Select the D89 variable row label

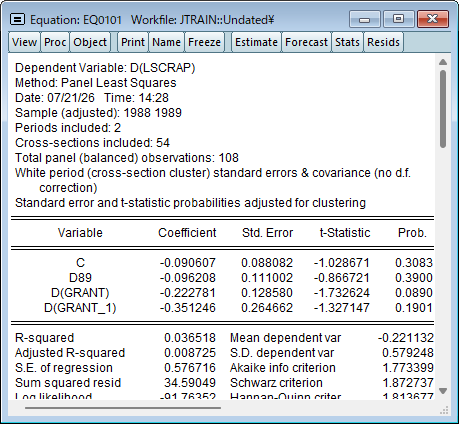point(80,278)
